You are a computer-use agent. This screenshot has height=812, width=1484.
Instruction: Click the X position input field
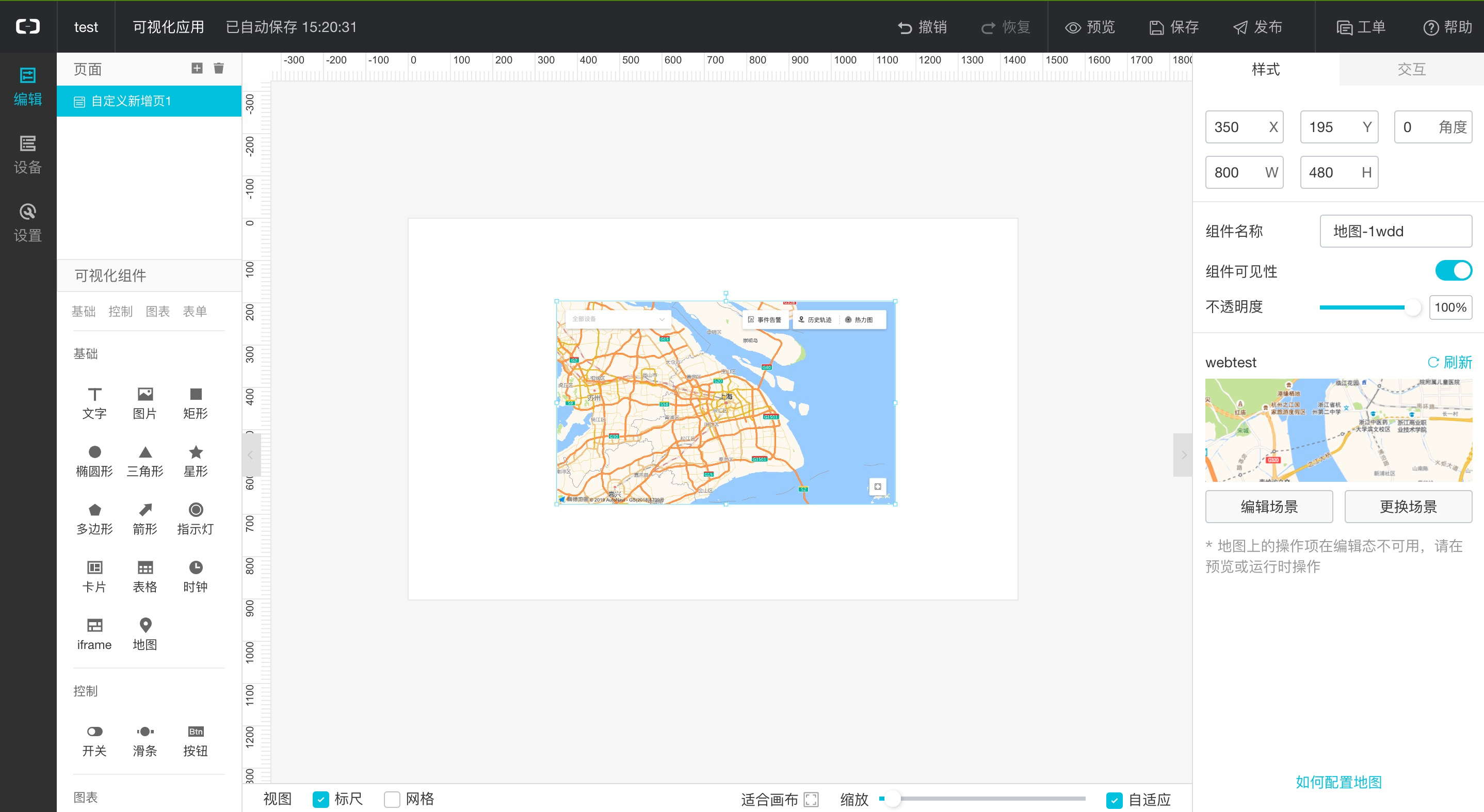pyautogui.click(x=1244, y=127)
